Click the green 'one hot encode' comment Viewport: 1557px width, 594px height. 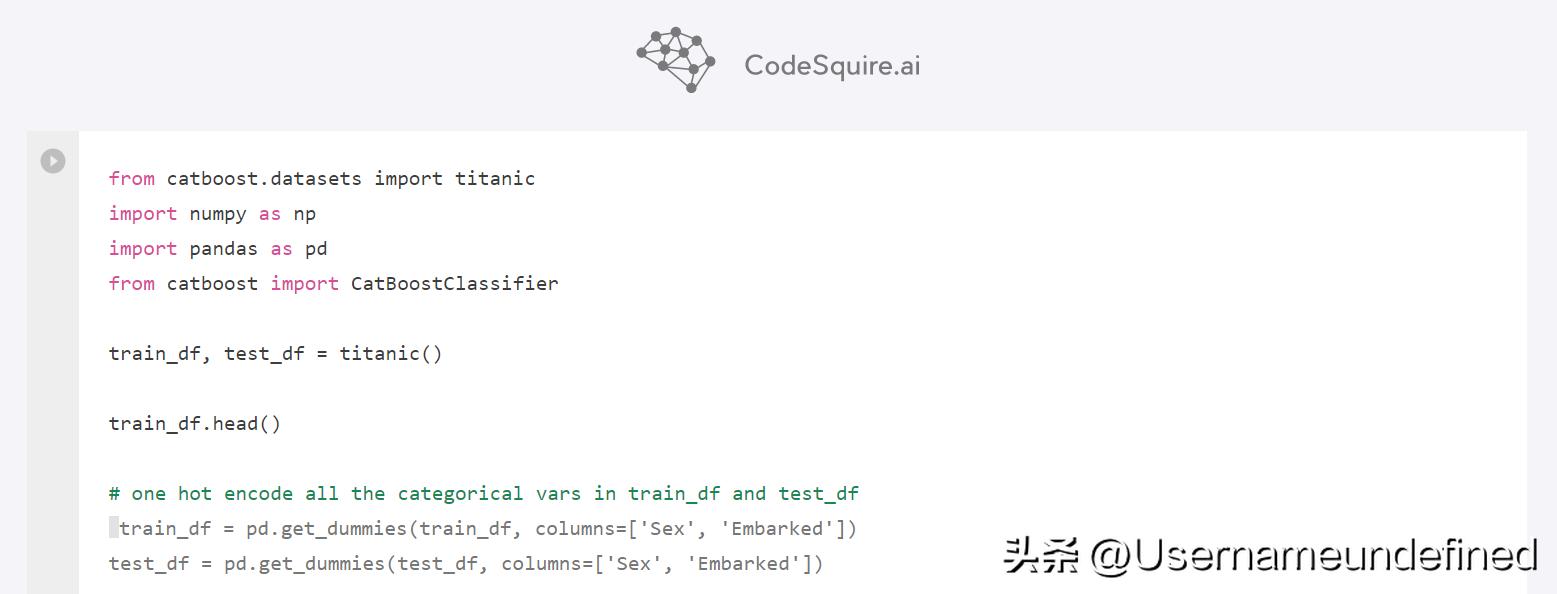[483, 494]
